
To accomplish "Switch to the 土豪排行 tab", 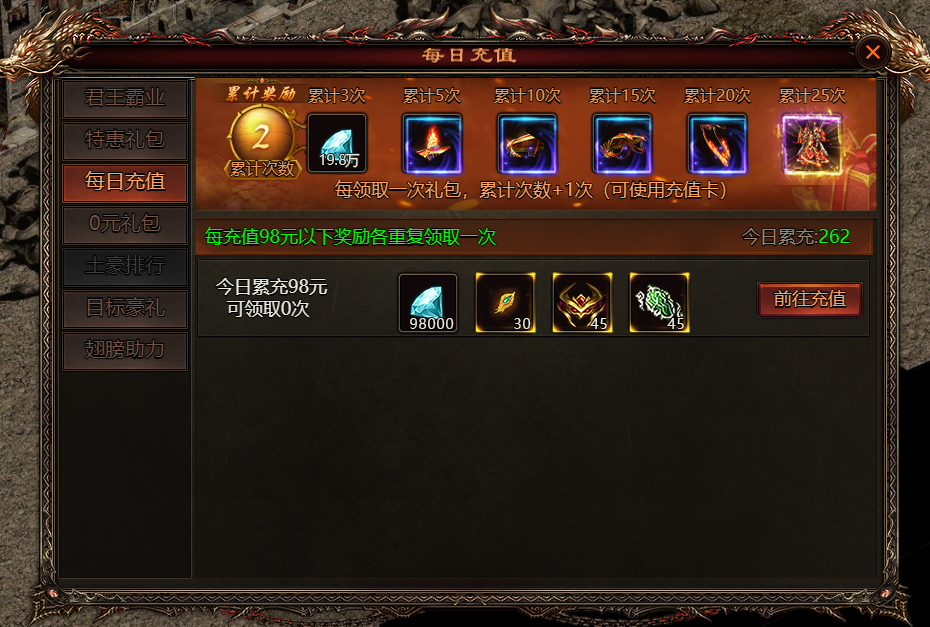I will (x=125, y=266).
